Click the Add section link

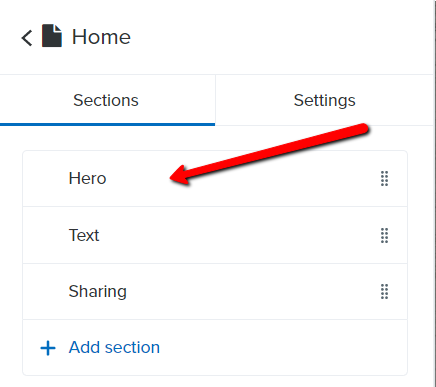click(114, 347)
